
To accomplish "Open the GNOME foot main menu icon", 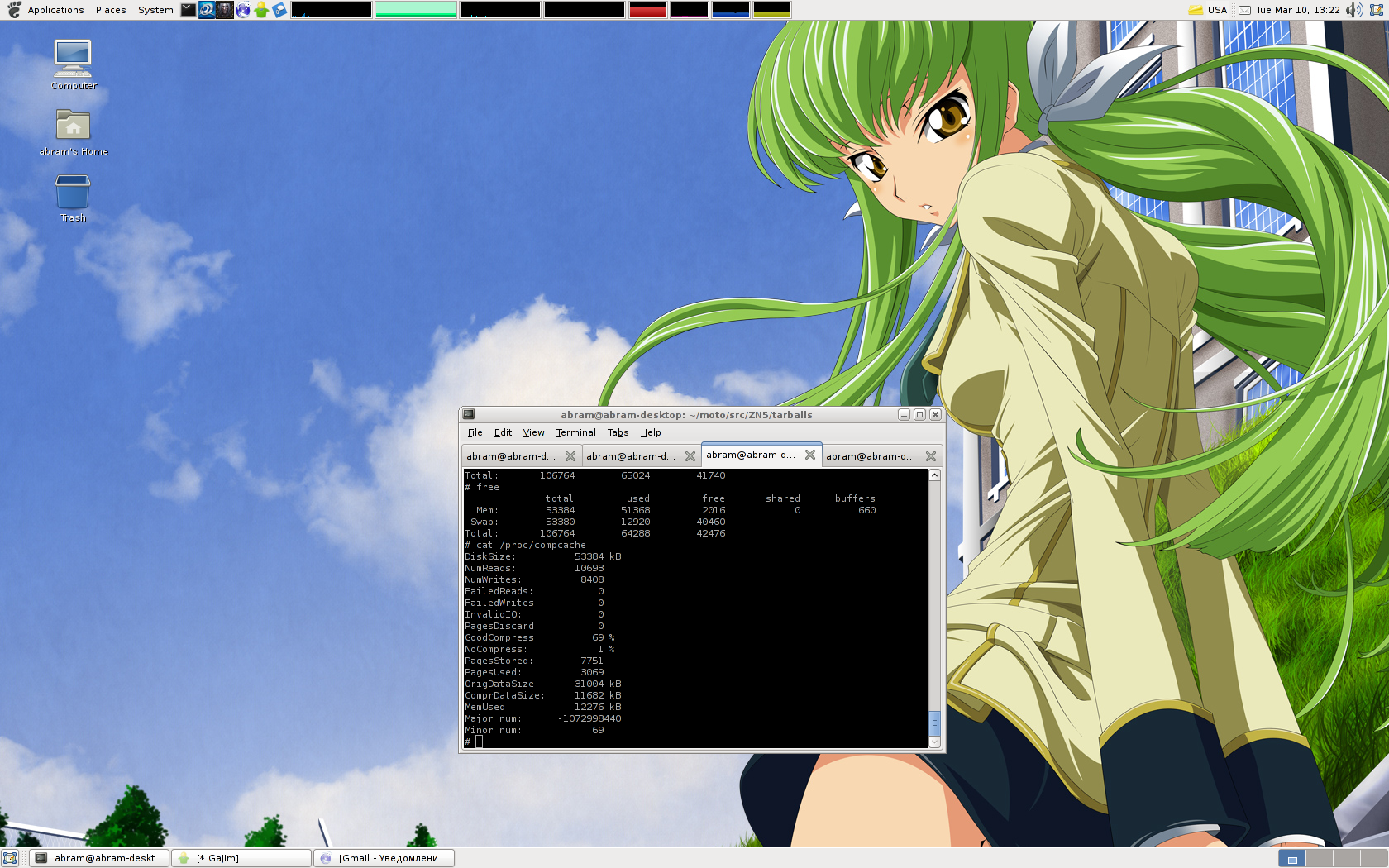I will [x=13, y=10].
